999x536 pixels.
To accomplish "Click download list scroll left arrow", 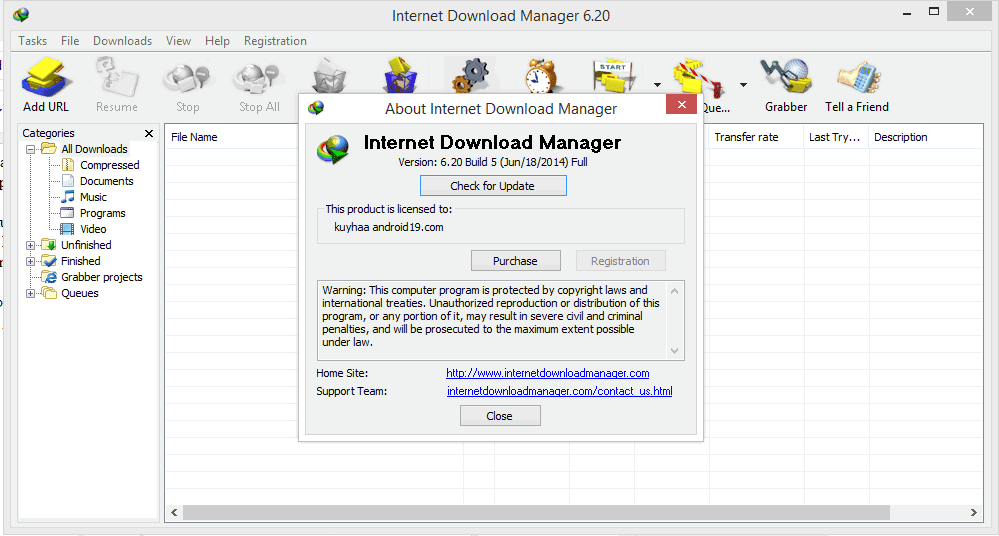I will 175,512.
